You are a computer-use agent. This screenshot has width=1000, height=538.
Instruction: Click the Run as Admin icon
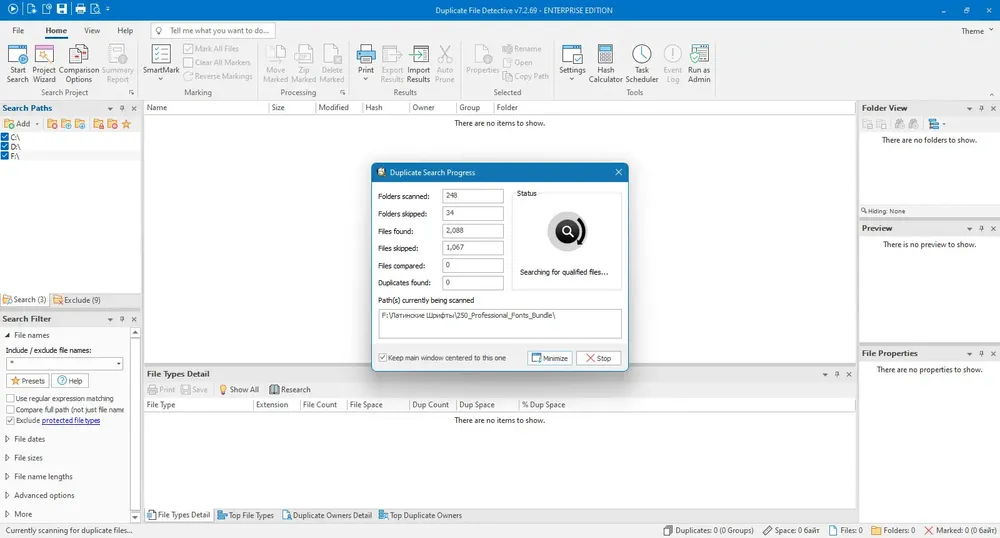699,64
